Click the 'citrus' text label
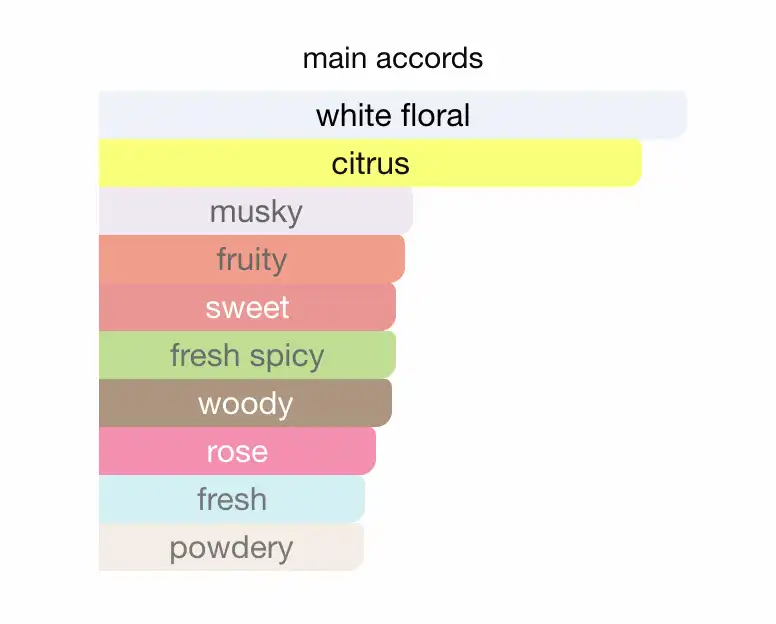This screenshot has width=776, height=624. pyautogui.click(x=370, y=163)
